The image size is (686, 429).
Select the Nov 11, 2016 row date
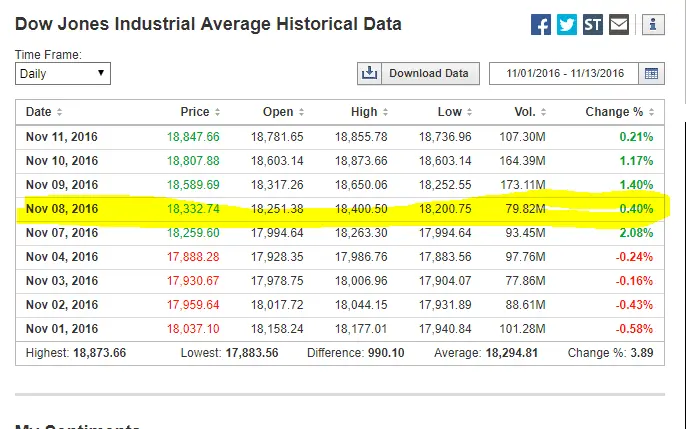[62, 137]
